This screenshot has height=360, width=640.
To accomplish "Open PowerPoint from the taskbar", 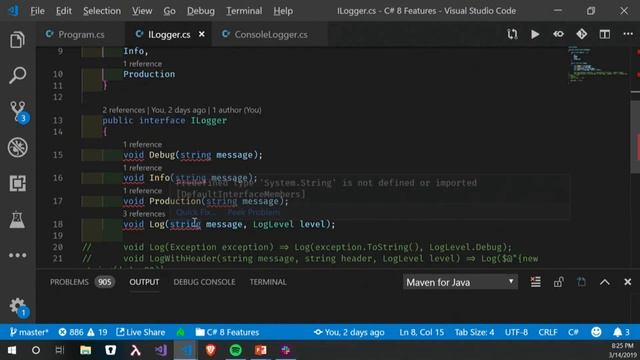I will (261, 350).
